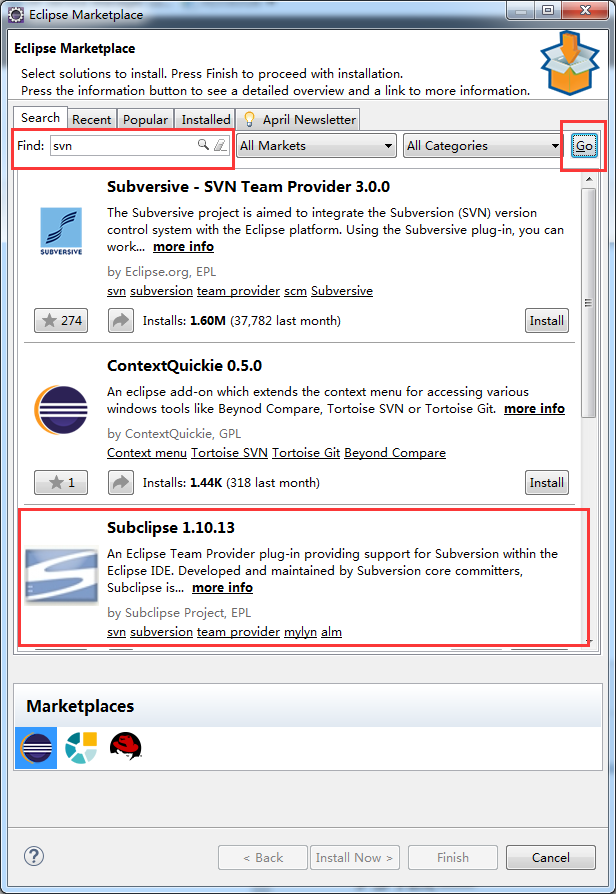The image size is (616, 894).
Task: Star the ContextQuickie plugin with 1 favorite
Action: (x=61, y=482)
